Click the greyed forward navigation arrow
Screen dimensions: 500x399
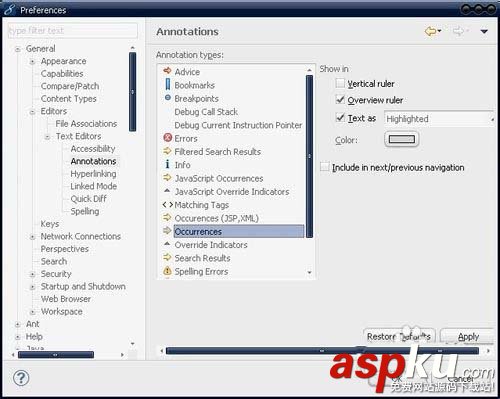[459, 31]
